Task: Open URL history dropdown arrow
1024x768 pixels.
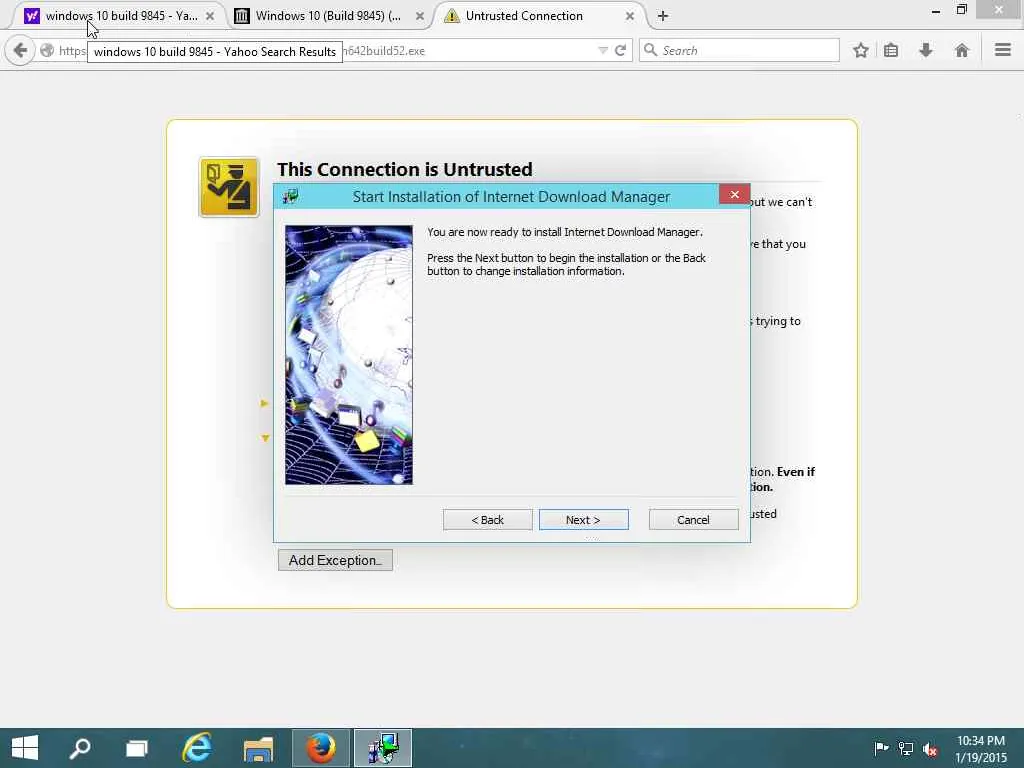Action: tap(603, 50)
